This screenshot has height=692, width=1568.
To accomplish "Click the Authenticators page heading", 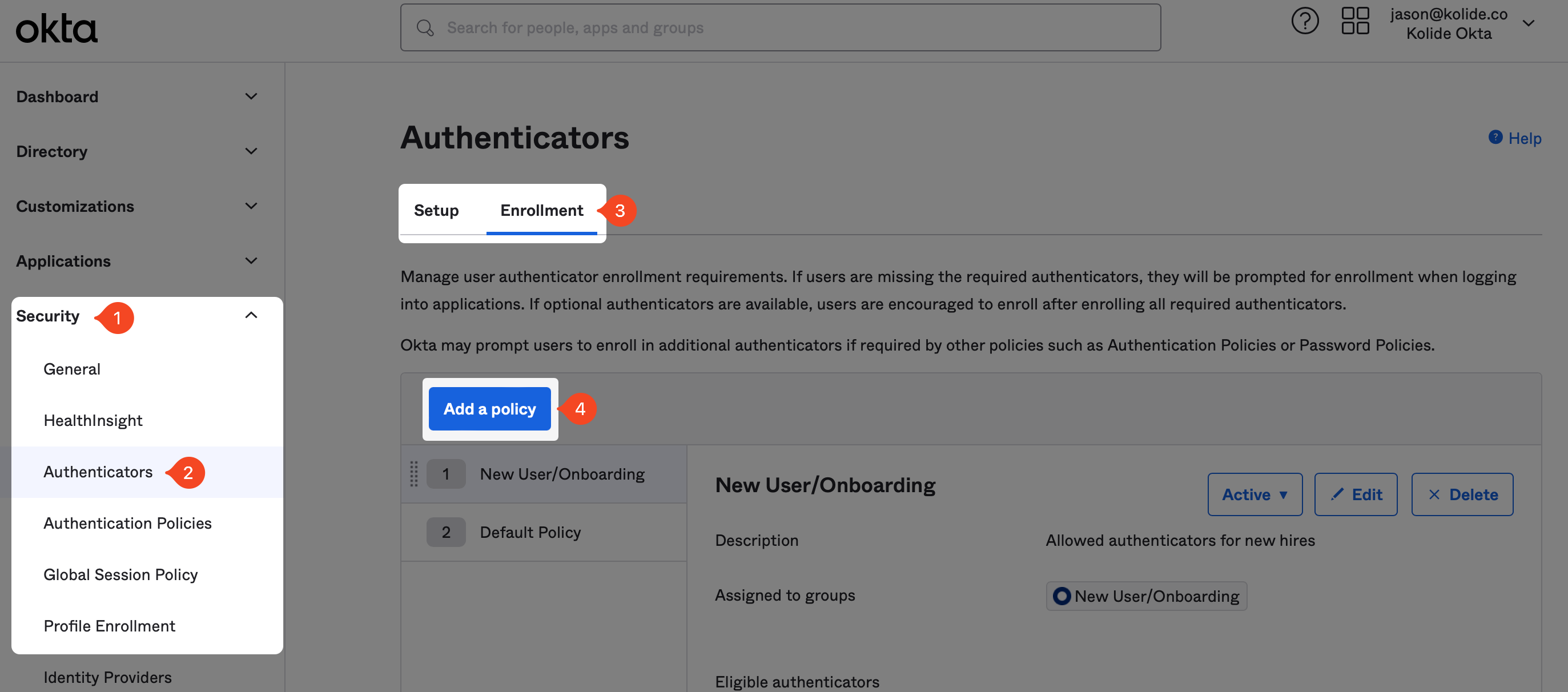I will (514, 138).
